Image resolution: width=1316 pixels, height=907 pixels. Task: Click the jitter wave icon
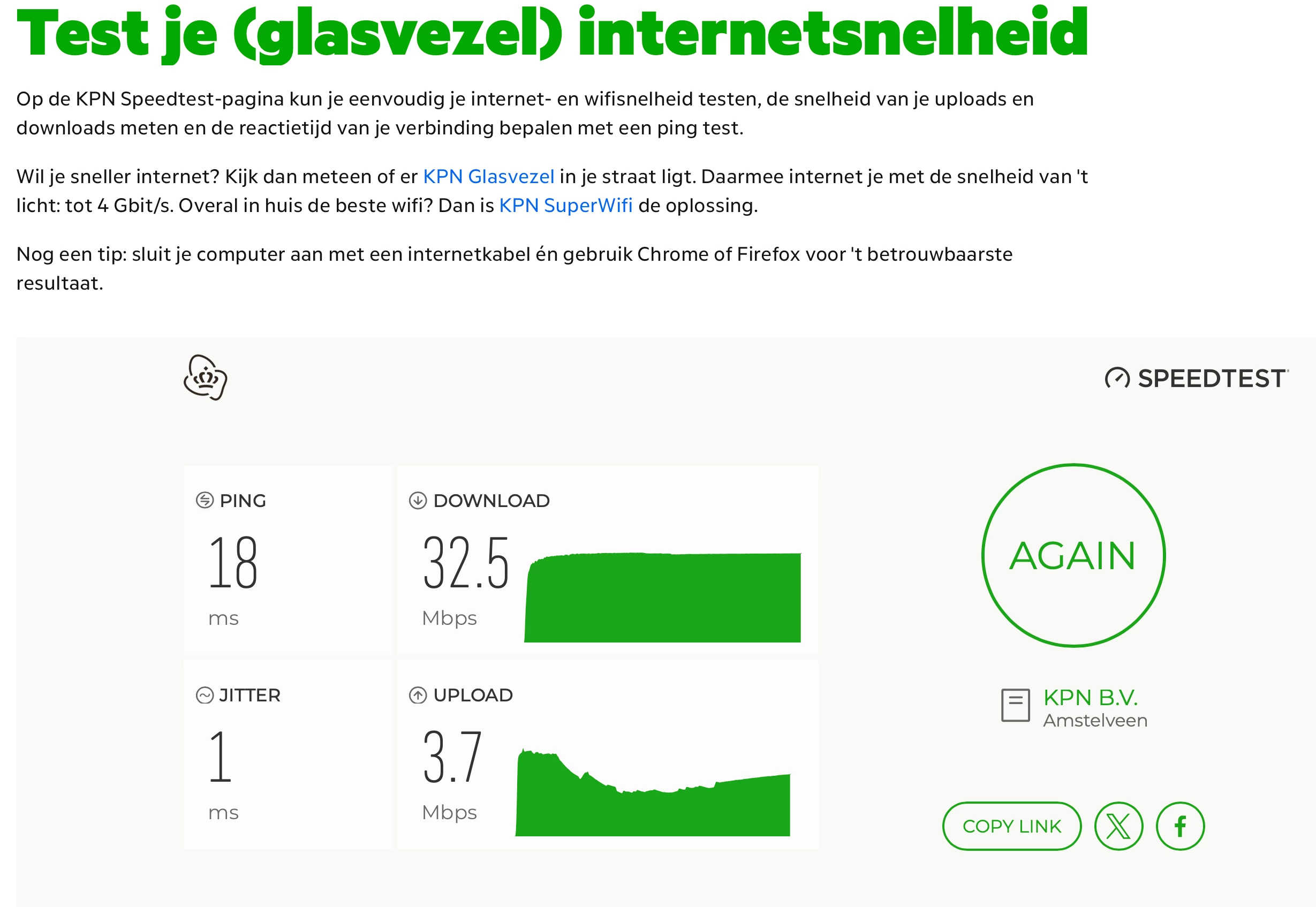click(x=205, y=695)
